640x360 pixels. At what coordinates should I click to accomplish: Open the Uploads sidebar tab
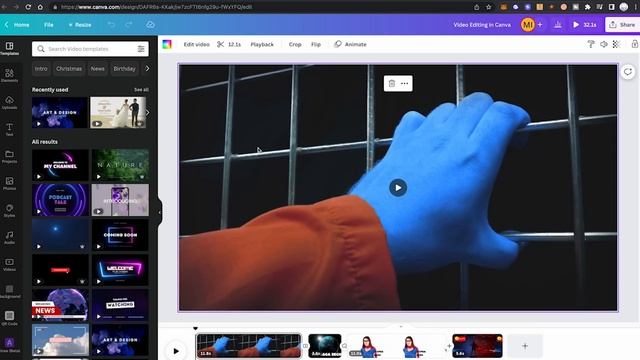[9, 102]
